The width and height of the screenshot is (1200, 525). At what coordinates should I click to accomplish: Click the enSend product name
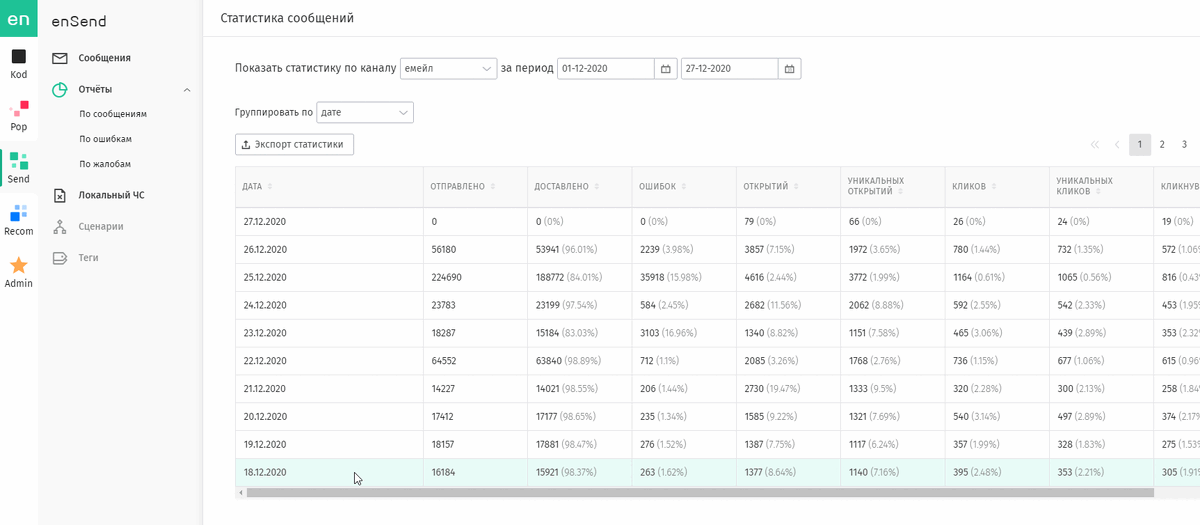coord(79,21)
